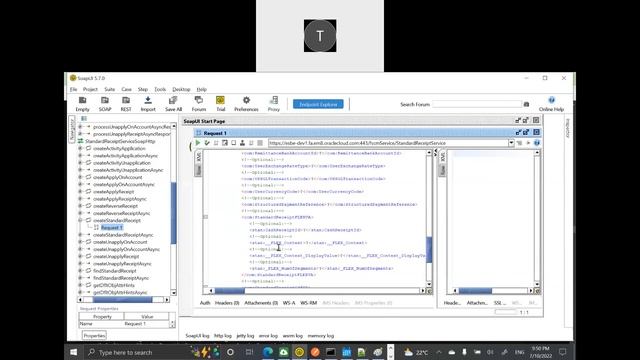Select the Request 1 tree item
Viewport: 640px width, 360px height.
pos(111,228)
